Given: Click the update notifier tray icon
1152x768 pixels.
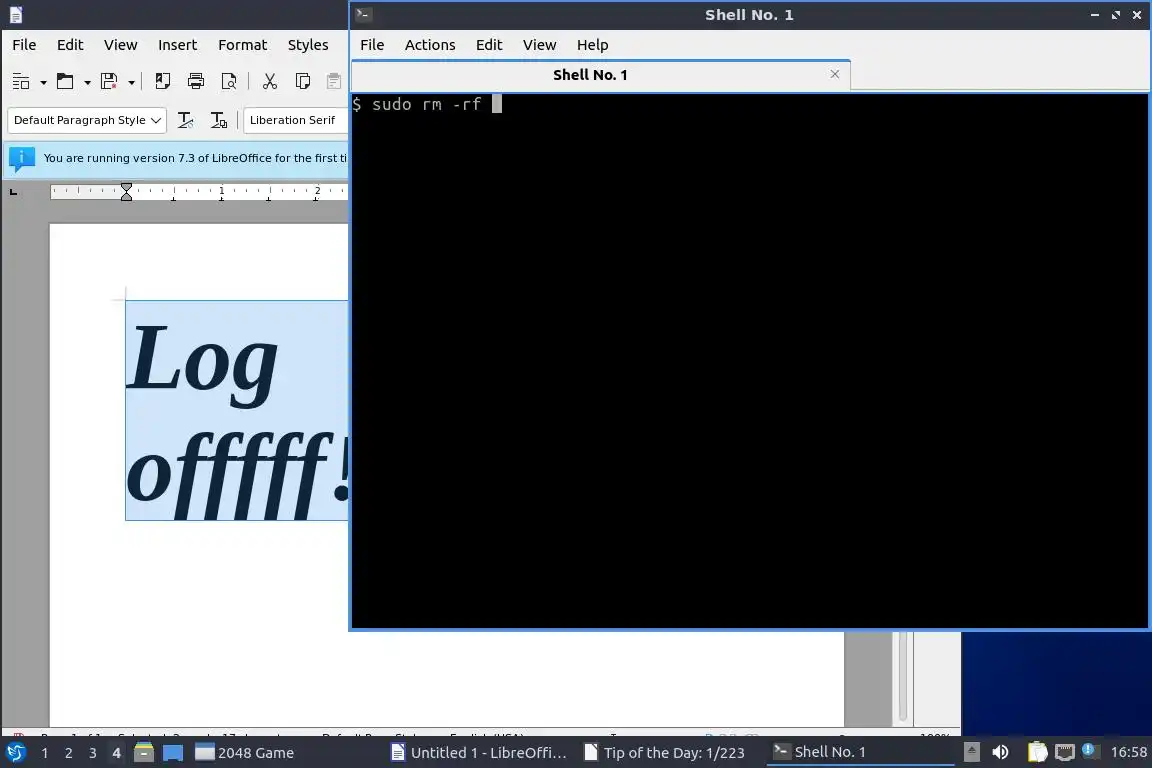Looking at the screenshot, I should (x=1090, y=751).
